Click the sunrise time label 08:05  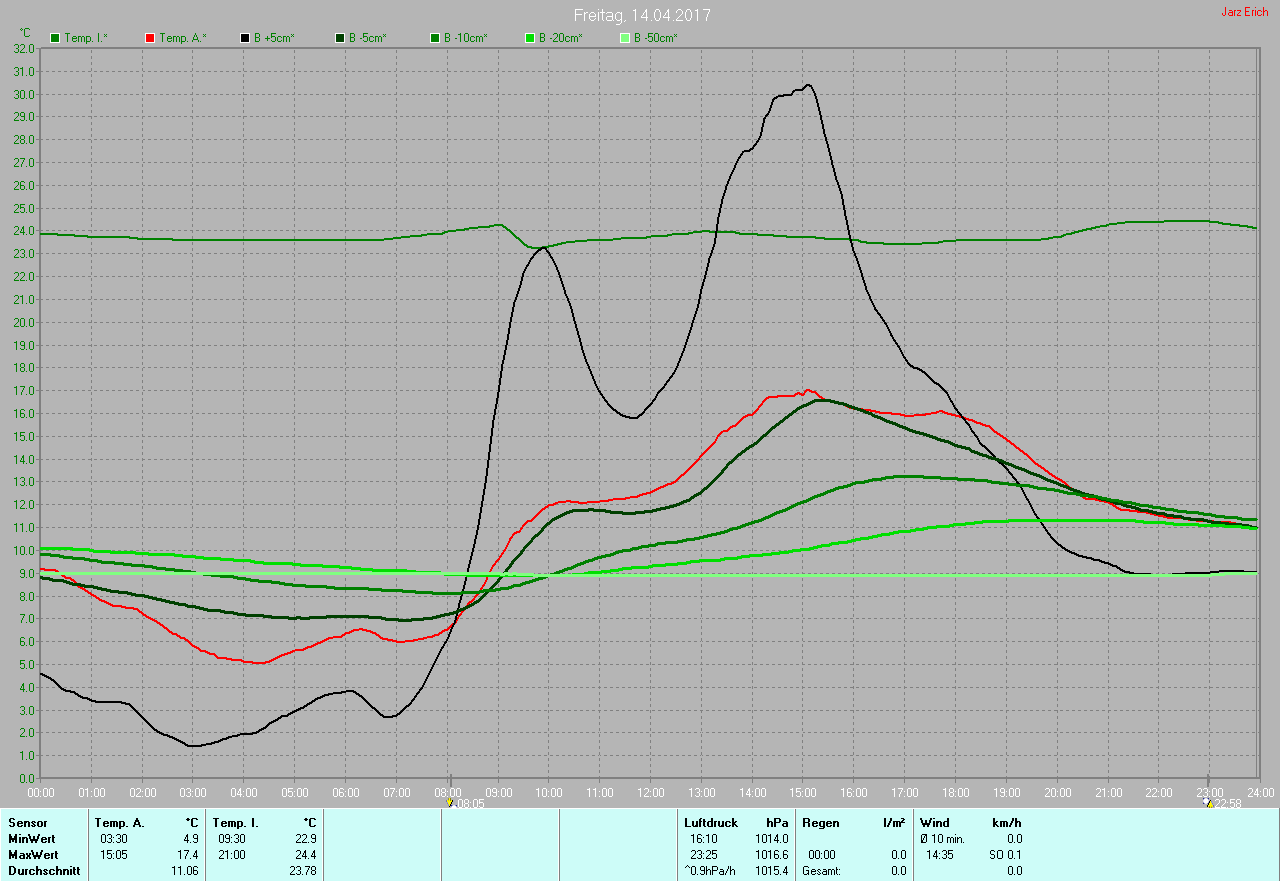[470, 803]
